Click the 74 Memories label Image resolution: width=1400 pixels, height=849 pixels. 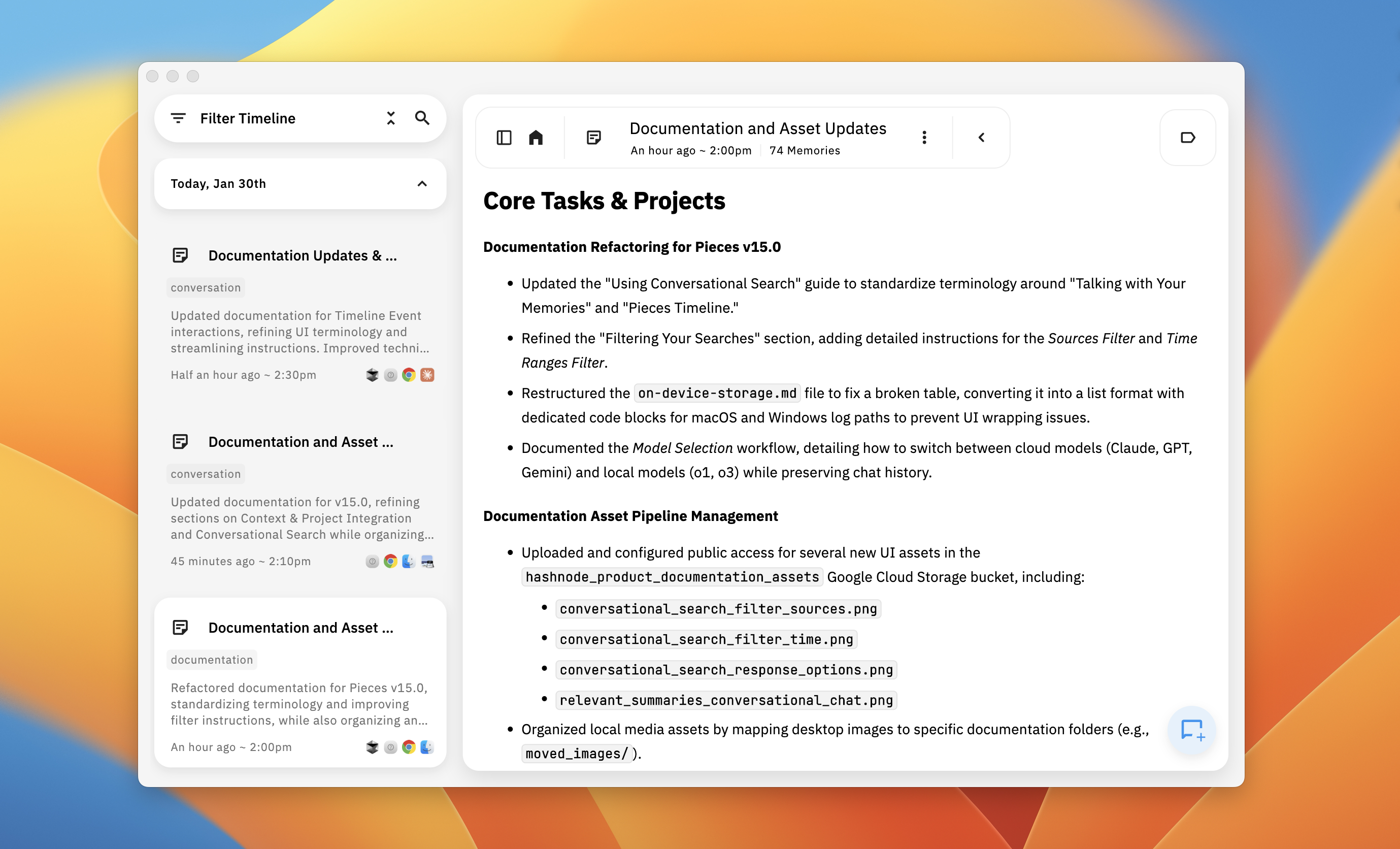tap(804, 151)
